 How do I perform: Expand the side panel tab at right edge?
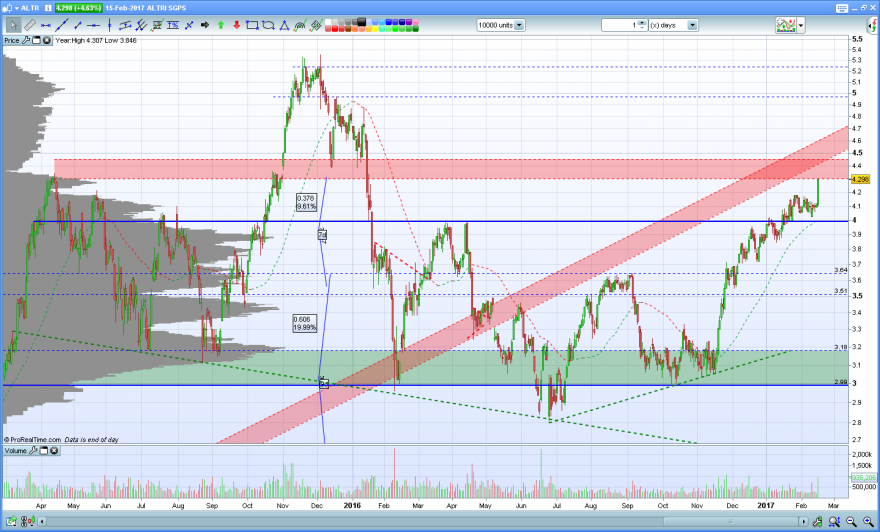click(873, 25)
